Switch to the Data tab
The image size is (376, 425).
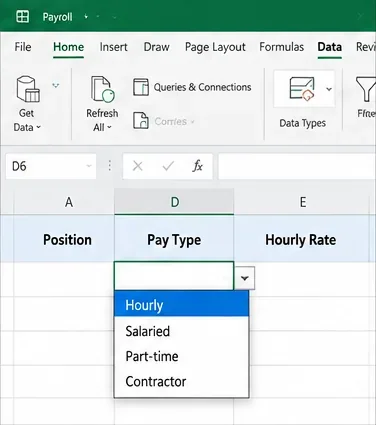329,47
